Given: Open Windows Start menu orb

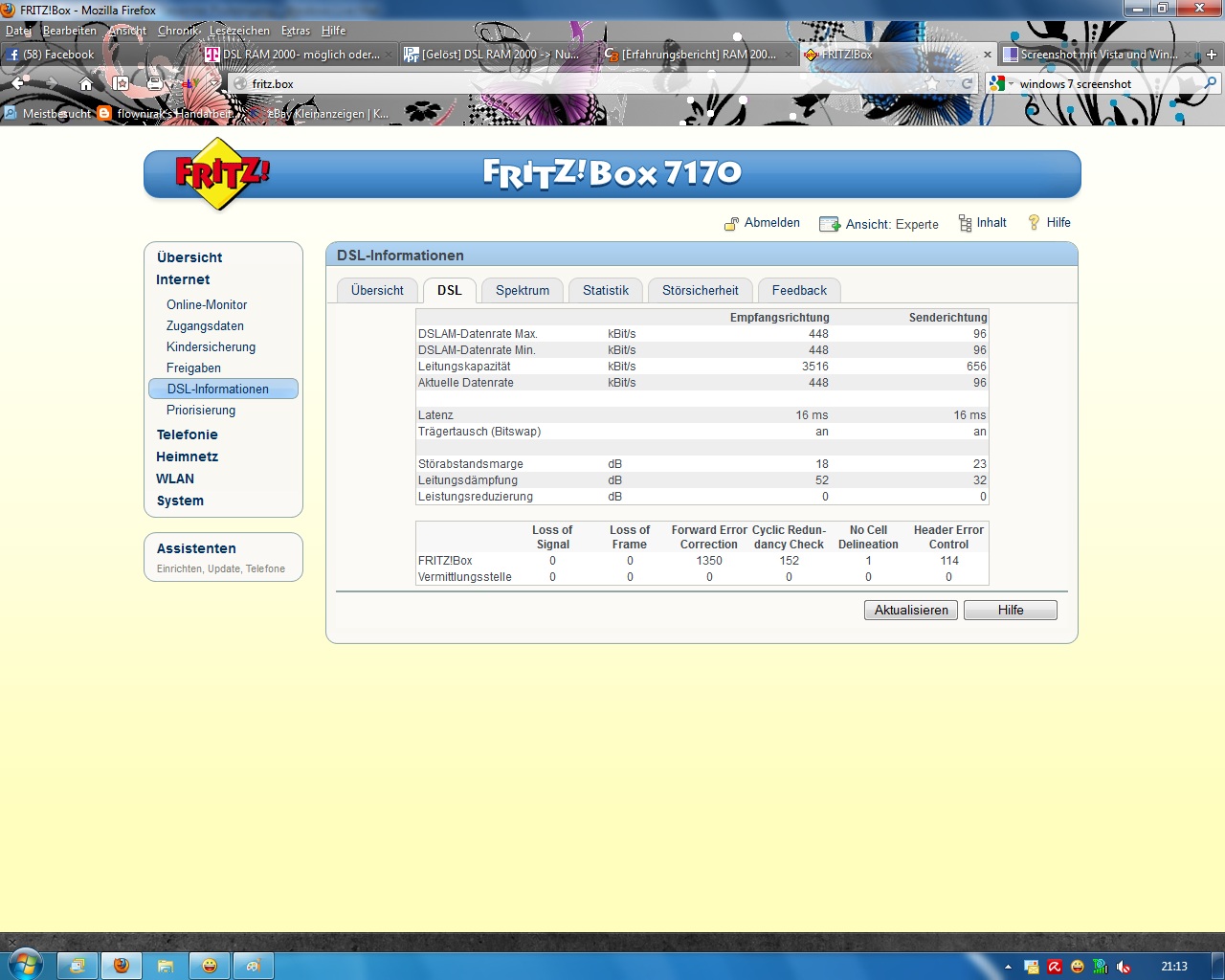Looking at the screenshot, I should click(25, 963).
